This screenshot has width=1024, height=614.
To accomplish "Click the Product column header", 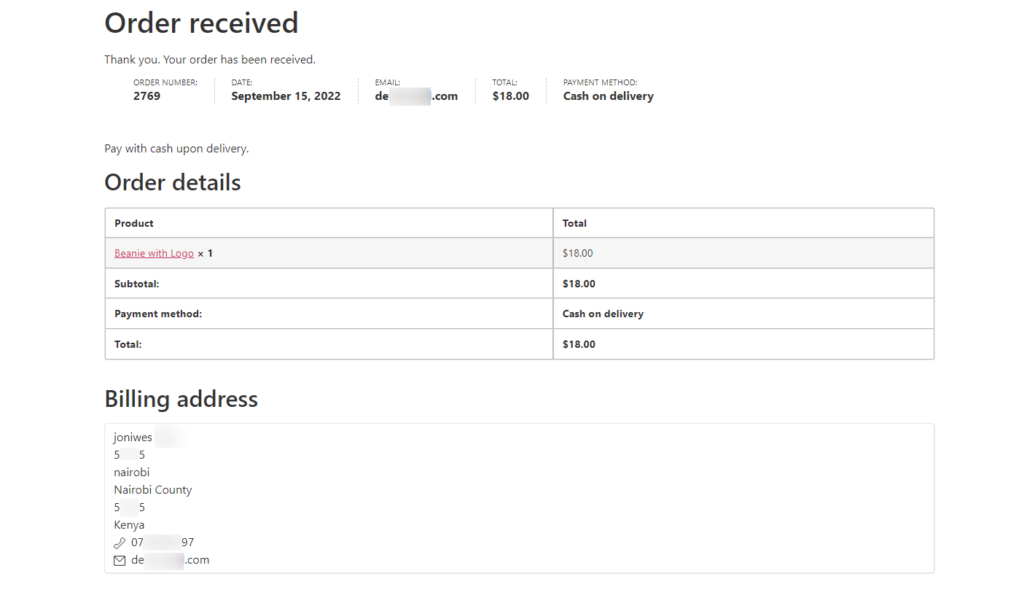I will [134, 223].
